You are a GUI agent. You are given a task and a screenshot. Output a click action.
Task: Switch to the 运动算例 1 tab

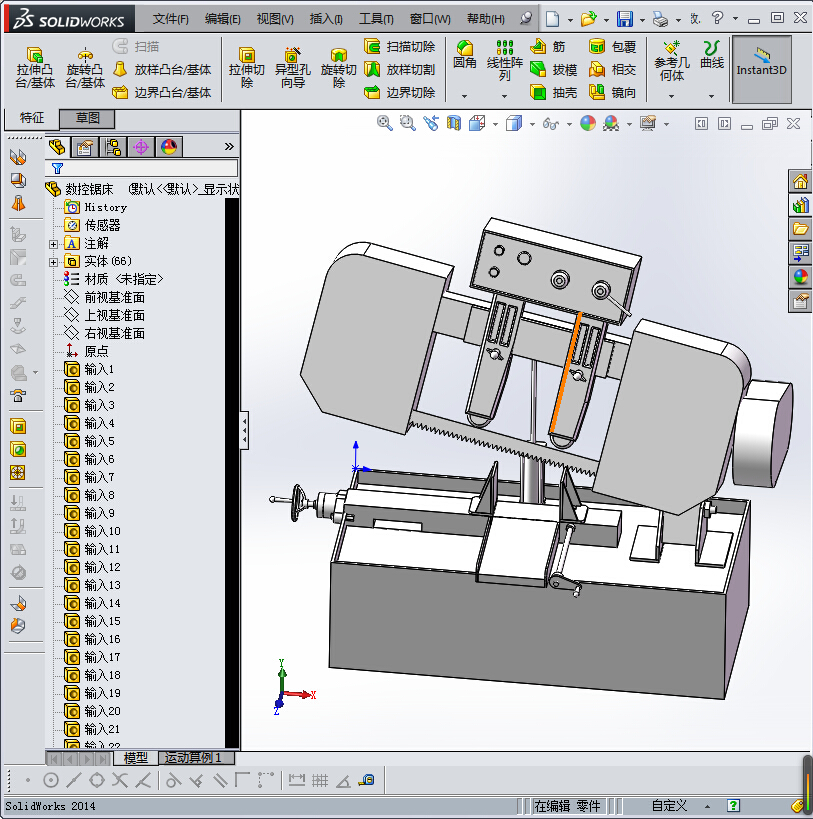[196, 757]
